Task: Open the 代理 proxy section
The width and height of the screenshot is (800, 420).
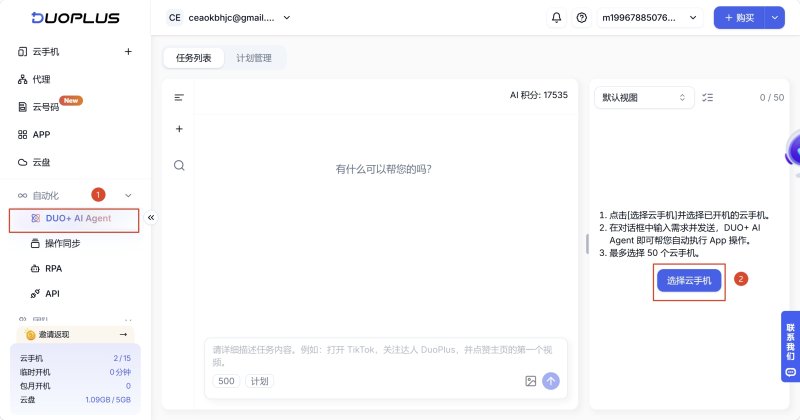Action: 41,79
